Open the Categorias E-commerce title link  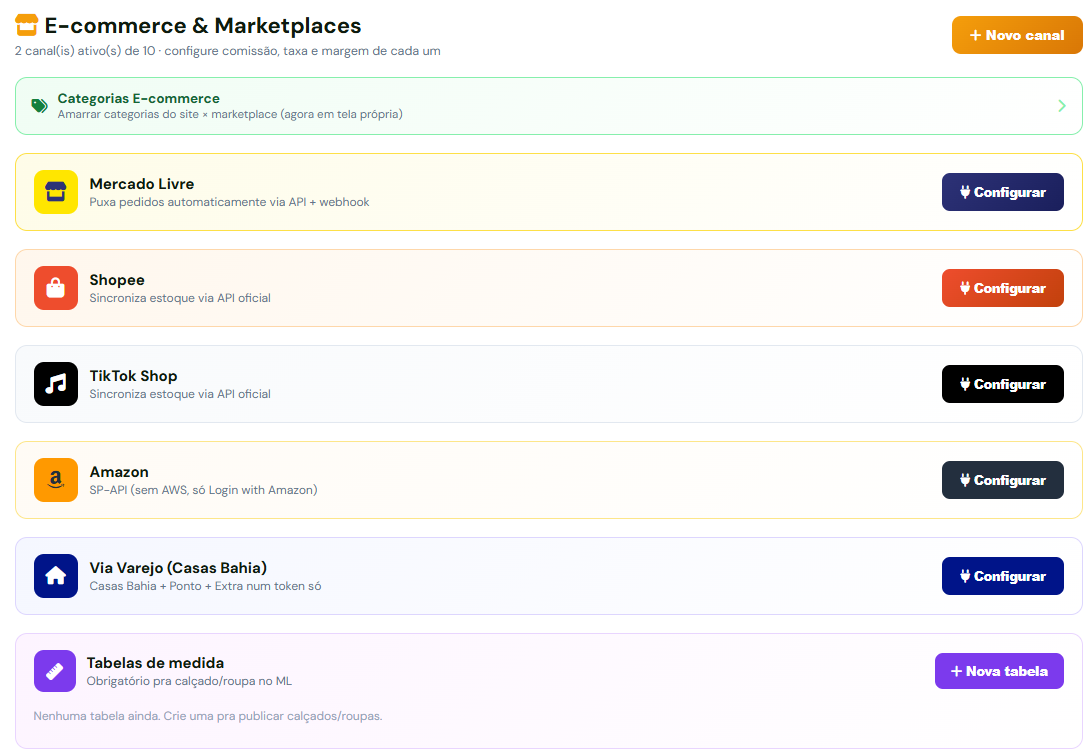(139, 98)
